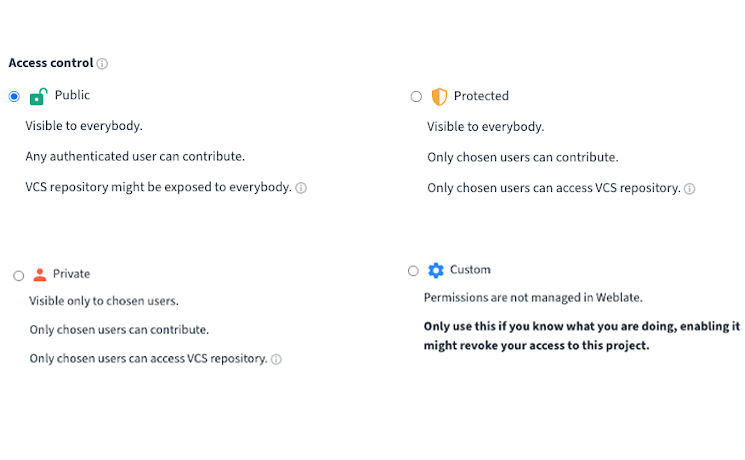Image resolution: width=745 pixels, height=460 pixels.
Task: Click the orange shield Protected icon
Action: (x=439, y=97)
